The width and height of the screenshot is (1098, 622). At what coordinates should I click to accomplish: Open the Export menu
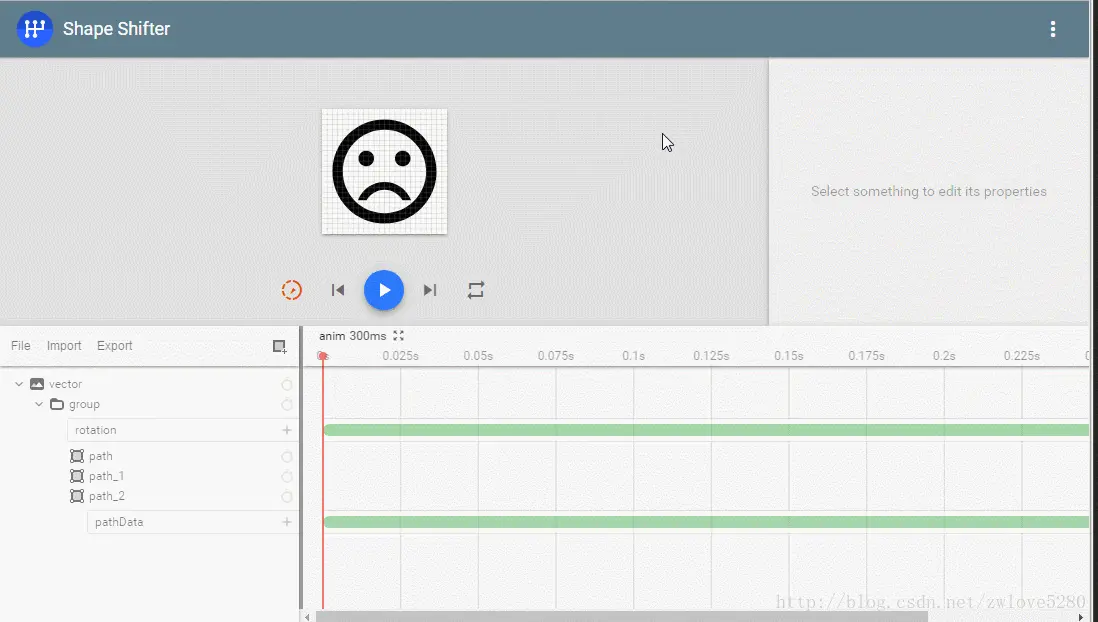click(x=115, y=345)
